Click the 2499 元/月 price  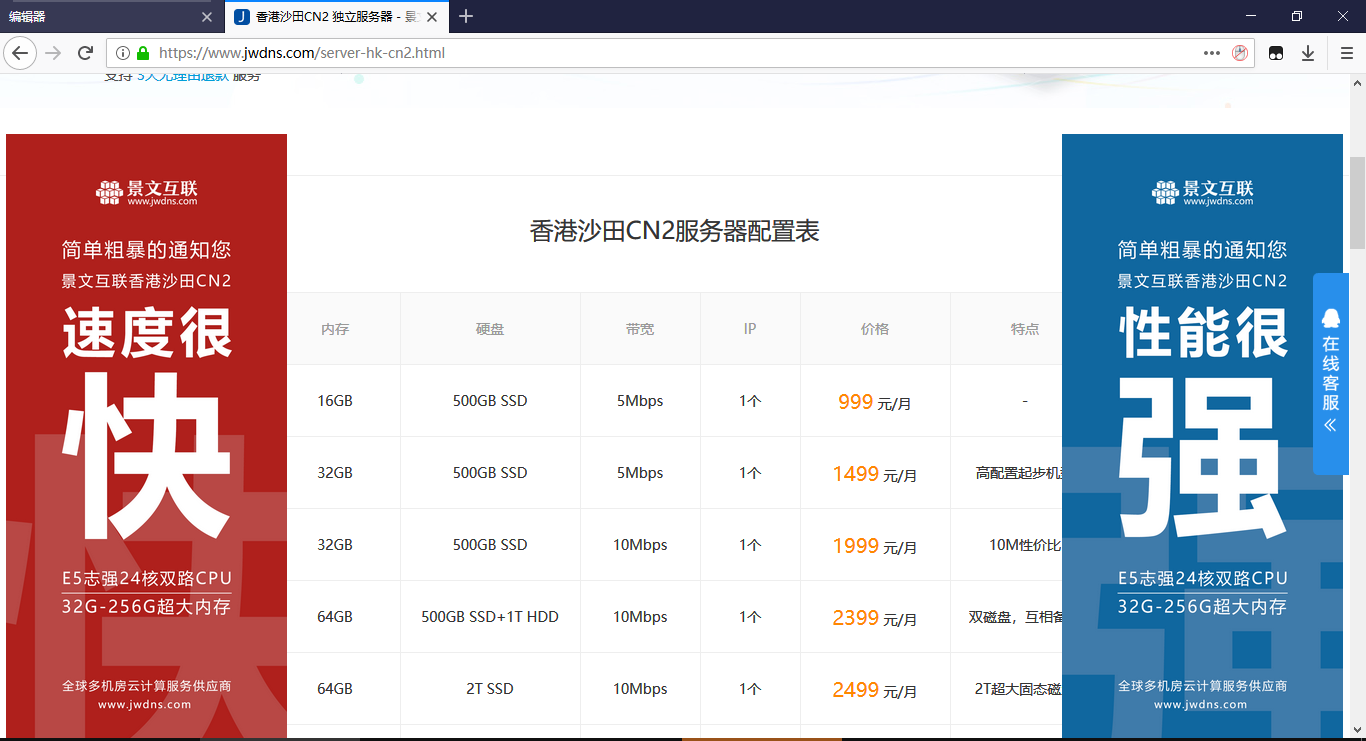(875, 690)
